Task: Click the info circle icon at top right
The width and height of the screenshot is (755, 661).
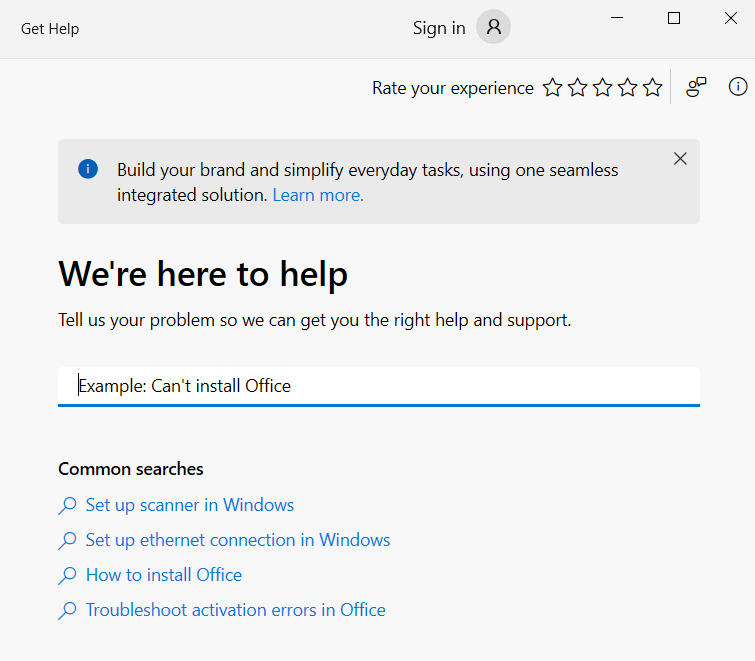Action: pyautogui.click(x=738, y=87)
